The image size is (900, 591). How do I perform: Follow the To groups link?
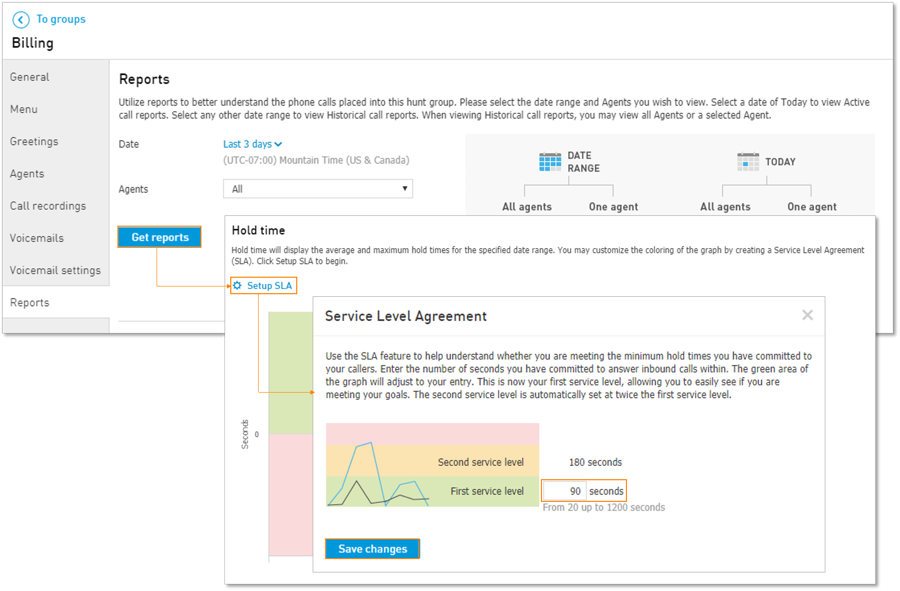click(61, 19)
